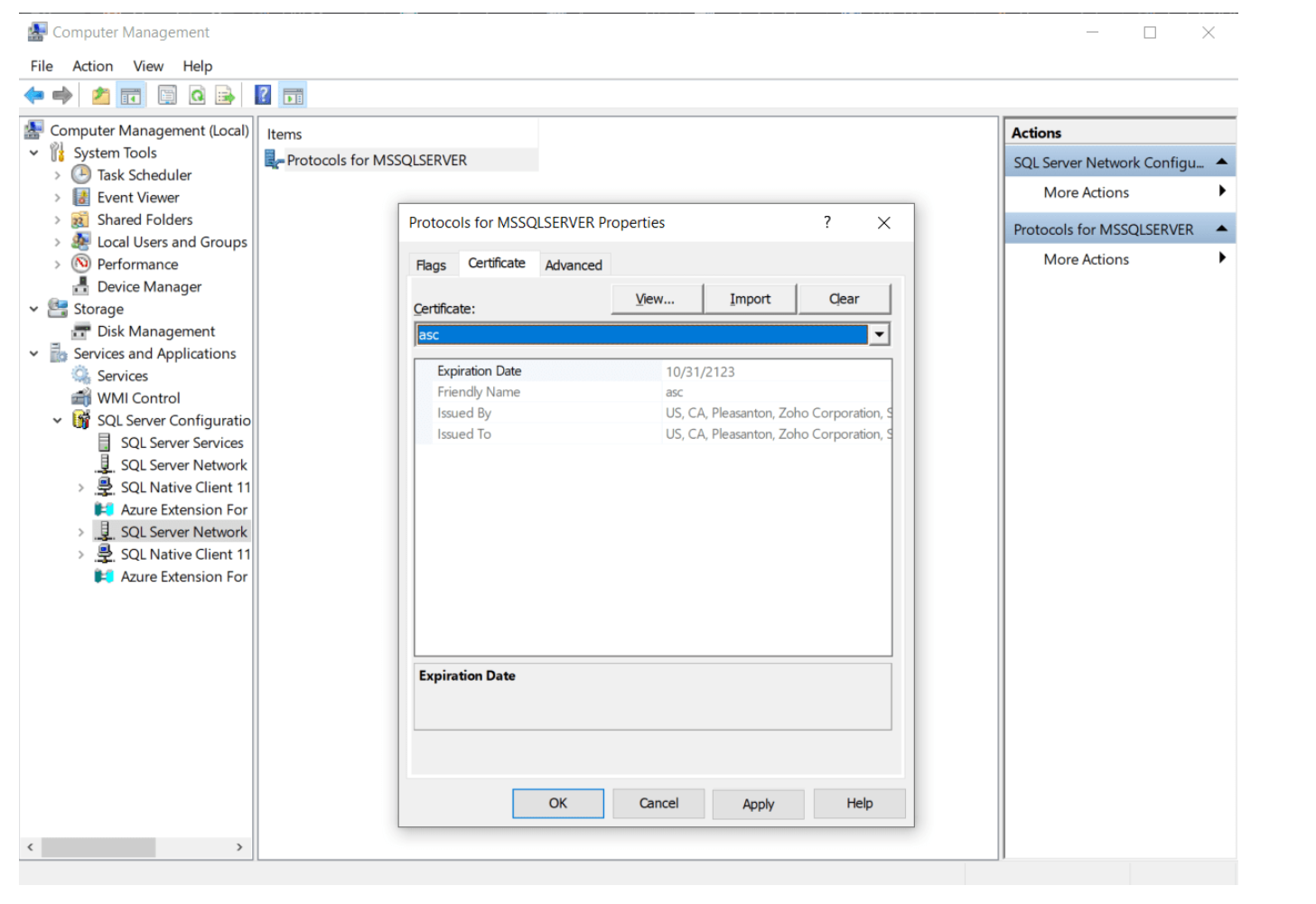Select the Disk Management icon in the tree
1316x904 pixels.
click(81, 331)
